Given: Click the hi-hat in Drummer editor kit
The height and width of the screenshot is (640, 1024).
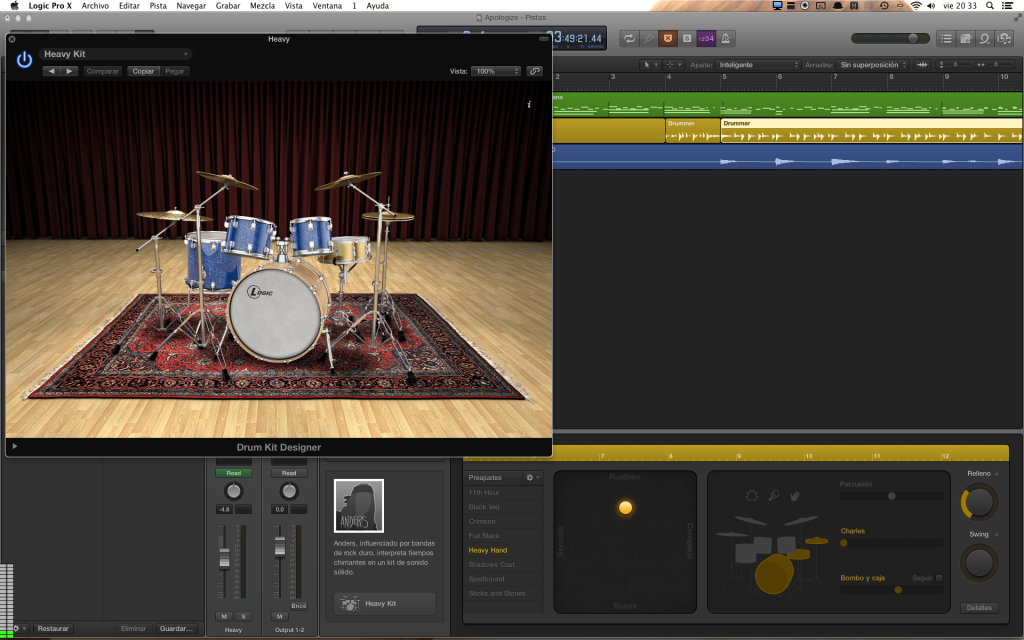Looking at the screenshot, I should 816,541.
